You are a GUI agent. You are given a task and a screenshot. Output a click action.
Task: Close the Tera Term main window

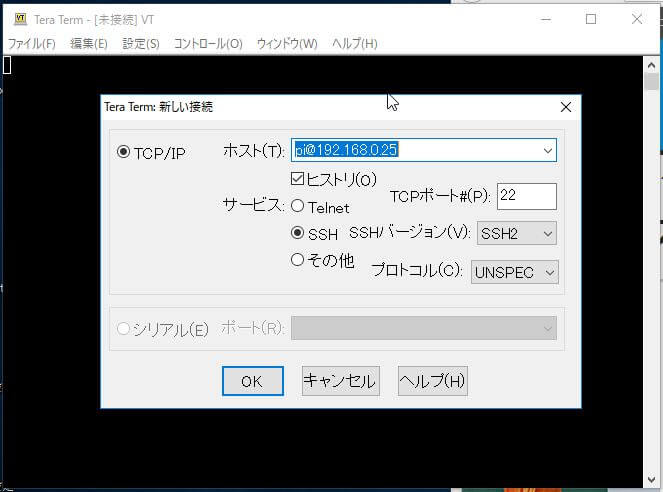(x=637, y=19)
